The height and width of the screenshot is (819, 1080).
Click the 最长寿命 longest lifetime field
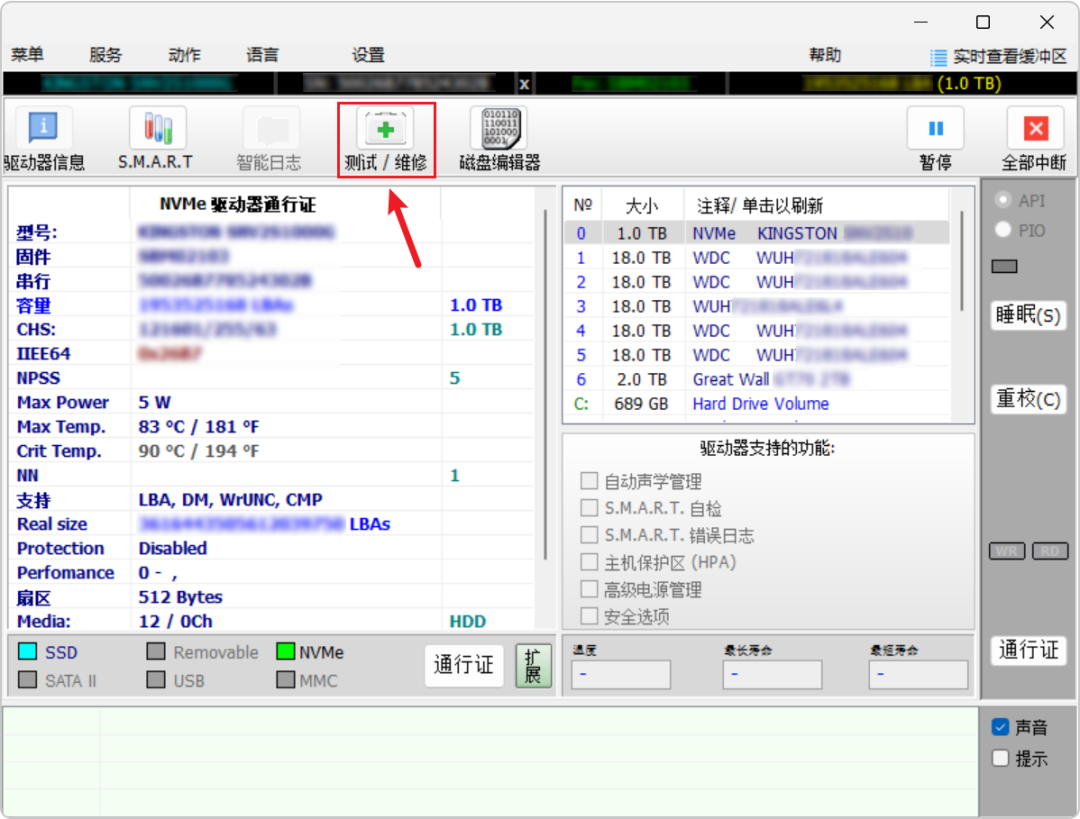pos(772,674)
